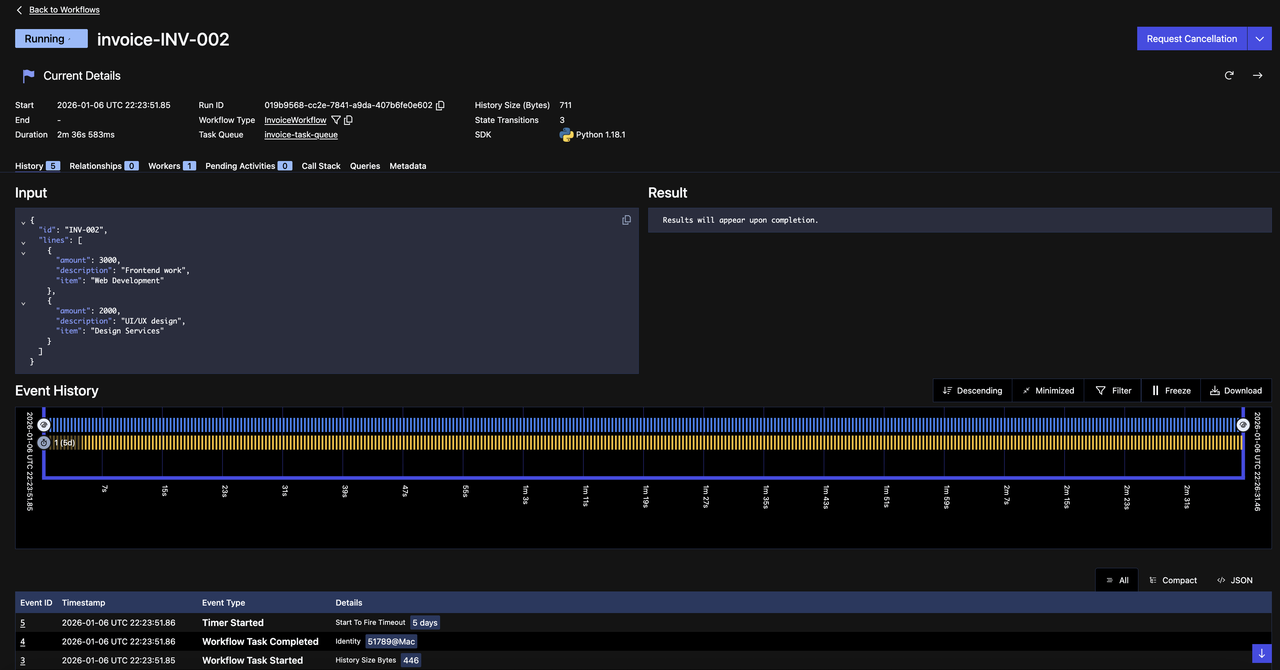Click the Running status badge
The image size is (1280, 670).
[x=51, y=39]
